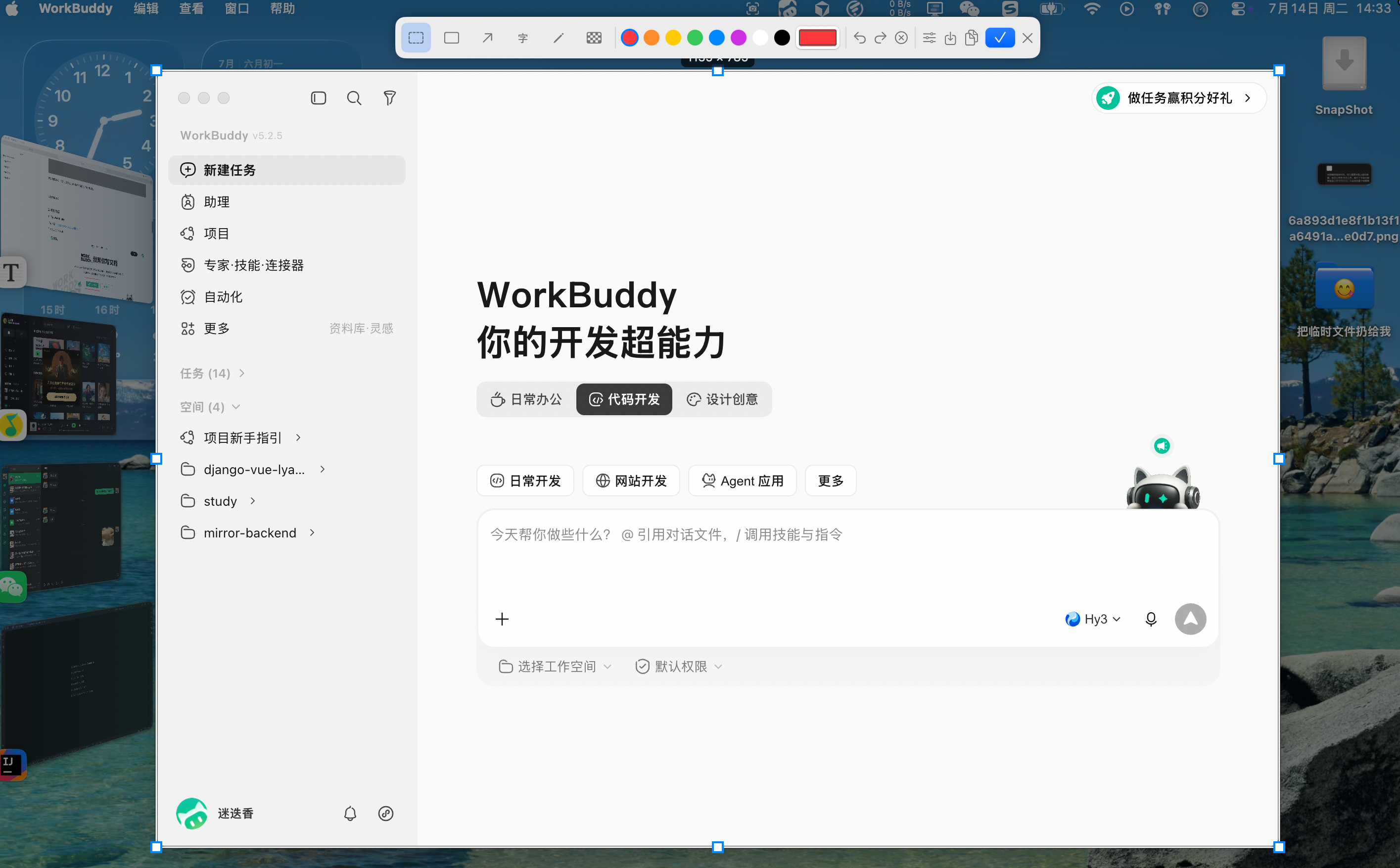This screenshot has width=1400, height=868.
Task: Open notifications bell in sidebar footer
Action: pyautogui.click(x=350, y=813)
